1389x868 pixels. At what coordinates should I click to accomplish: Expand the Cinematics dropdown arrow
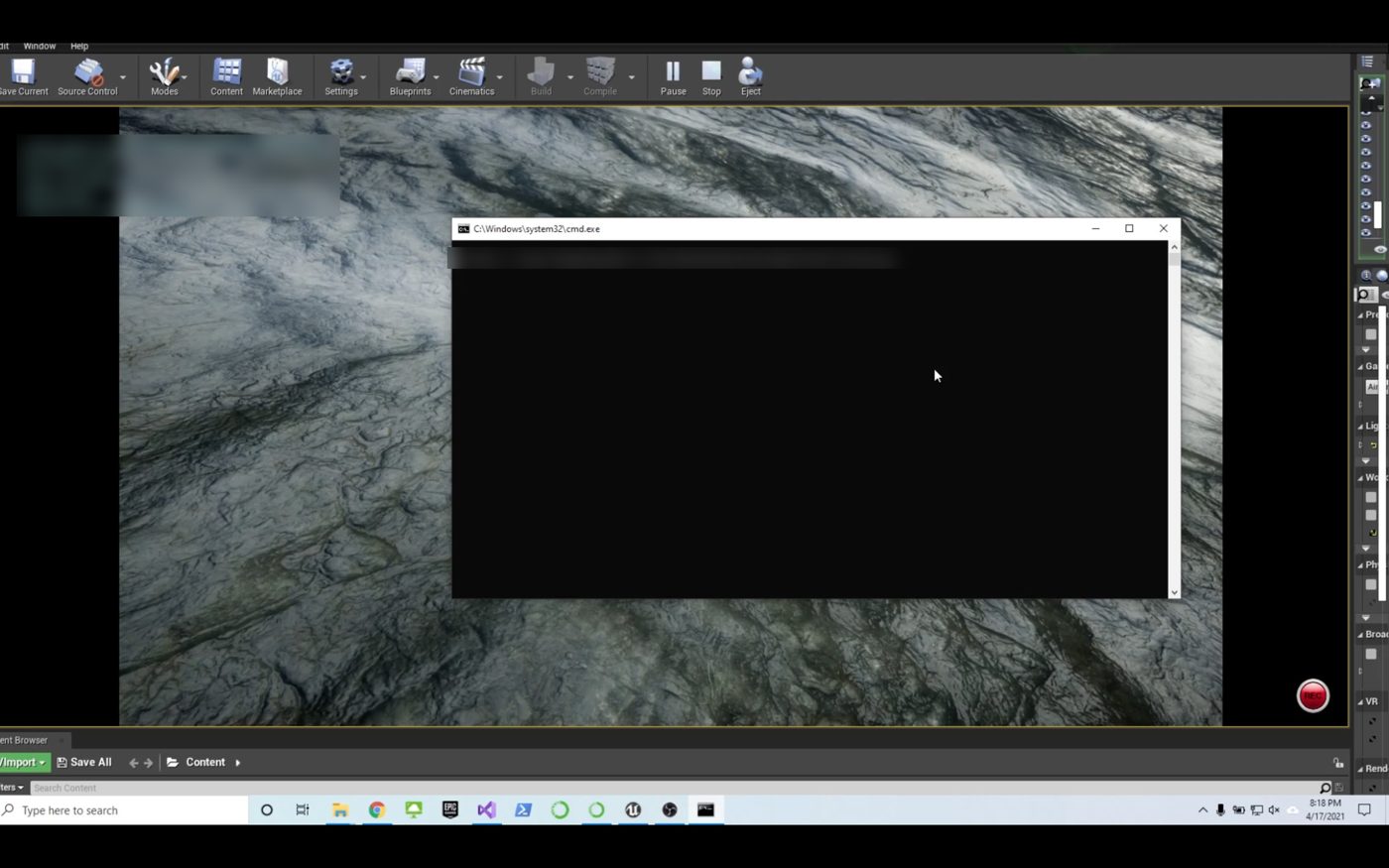coord(500,77)
